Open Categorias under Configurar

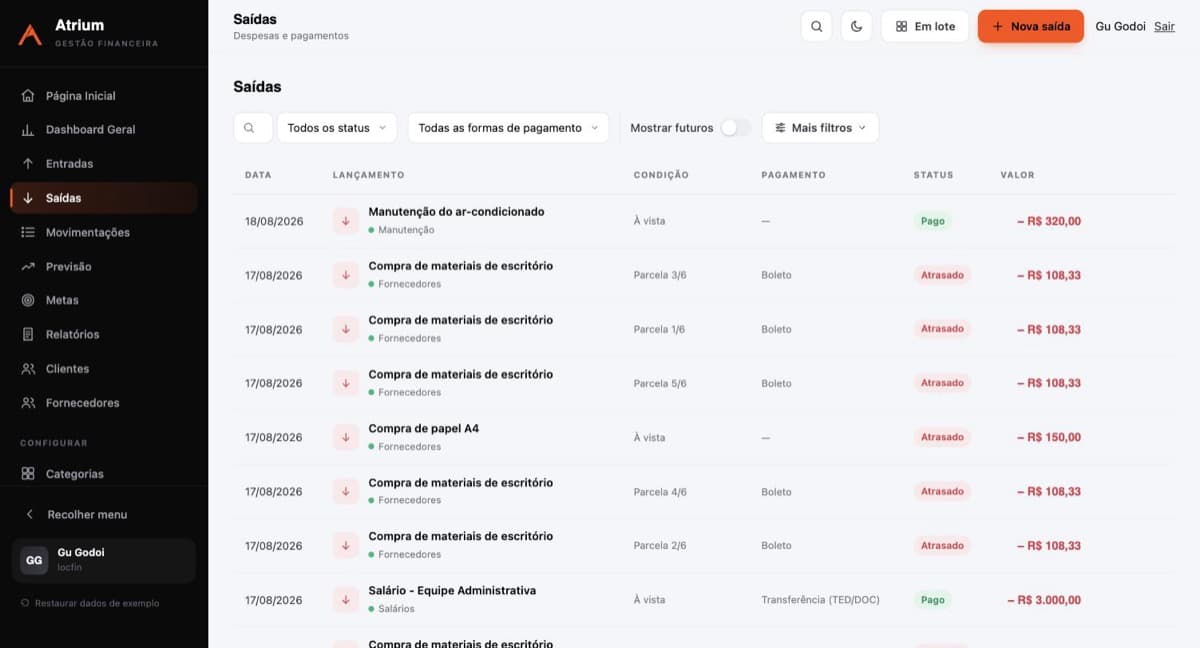pyautogui.click(x=104, y=474)
